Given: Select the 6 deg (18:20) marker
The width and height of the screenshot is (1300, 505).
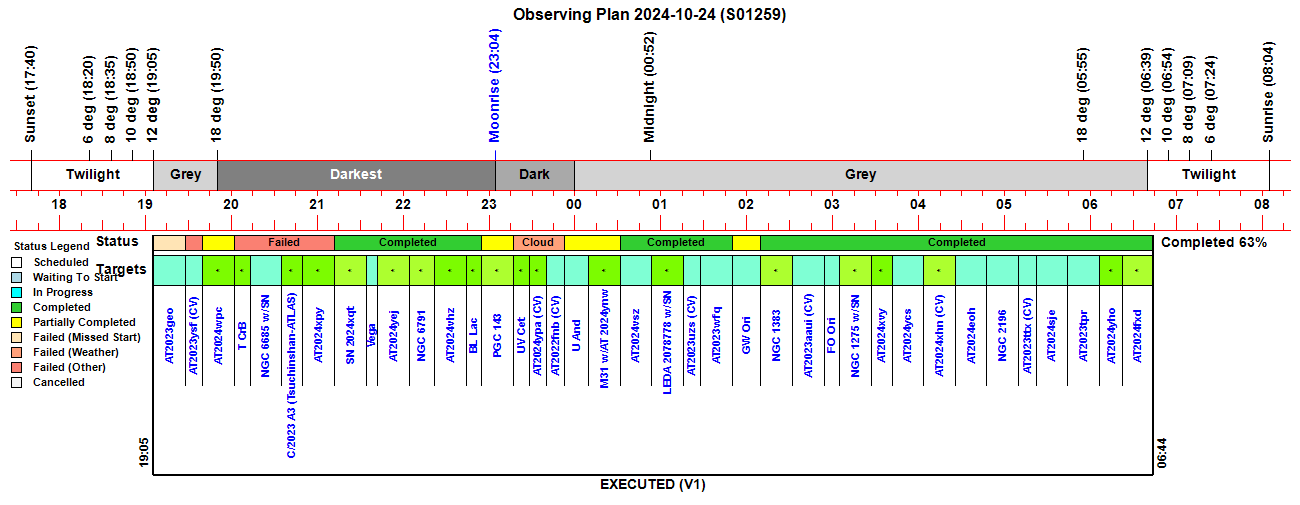Looking at the screenshot, I should click(88, 99).
